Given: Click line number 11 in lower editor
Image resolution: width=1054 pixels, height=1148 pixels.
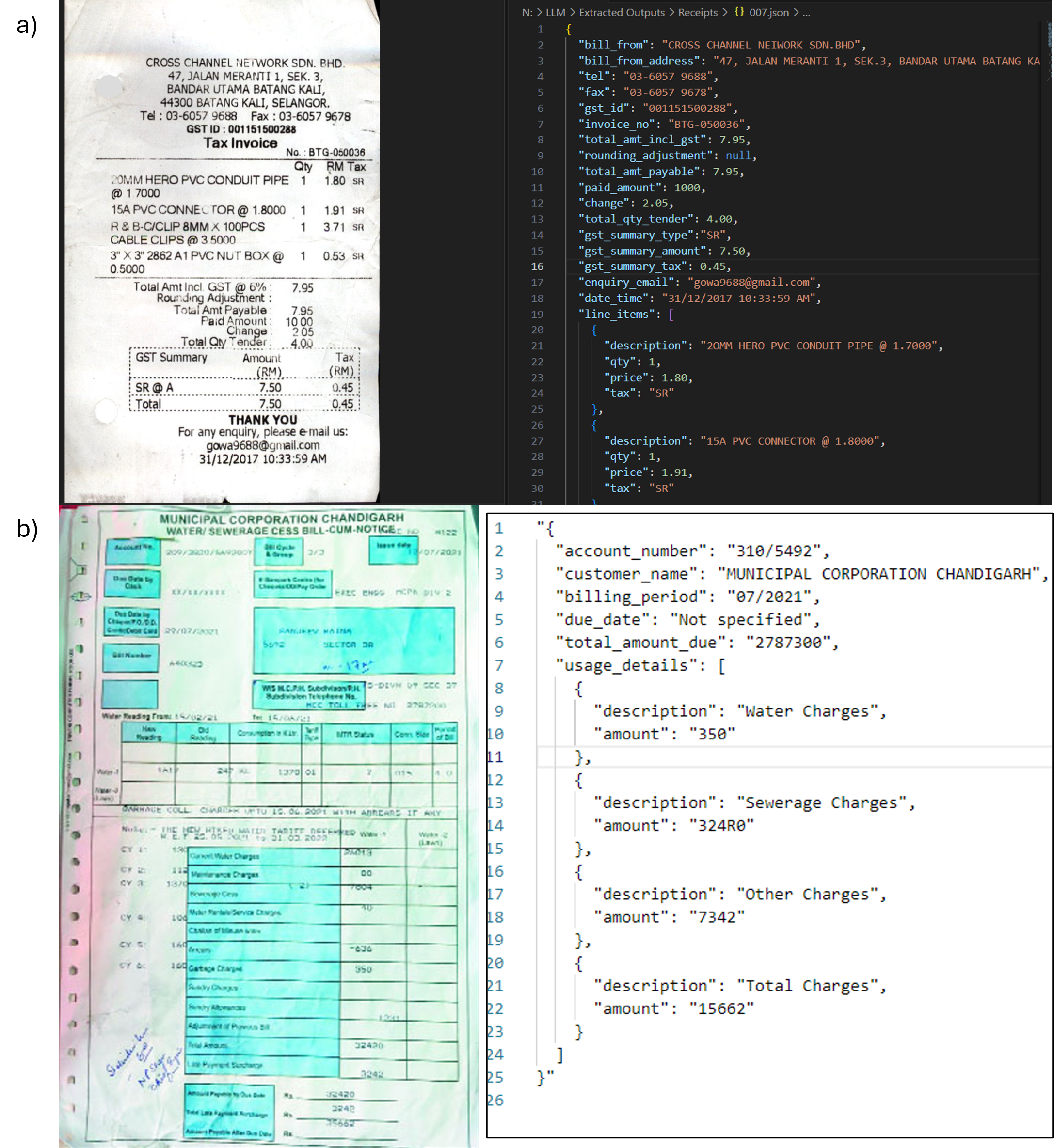Looking at the screenshot, I should pos(495,757).
